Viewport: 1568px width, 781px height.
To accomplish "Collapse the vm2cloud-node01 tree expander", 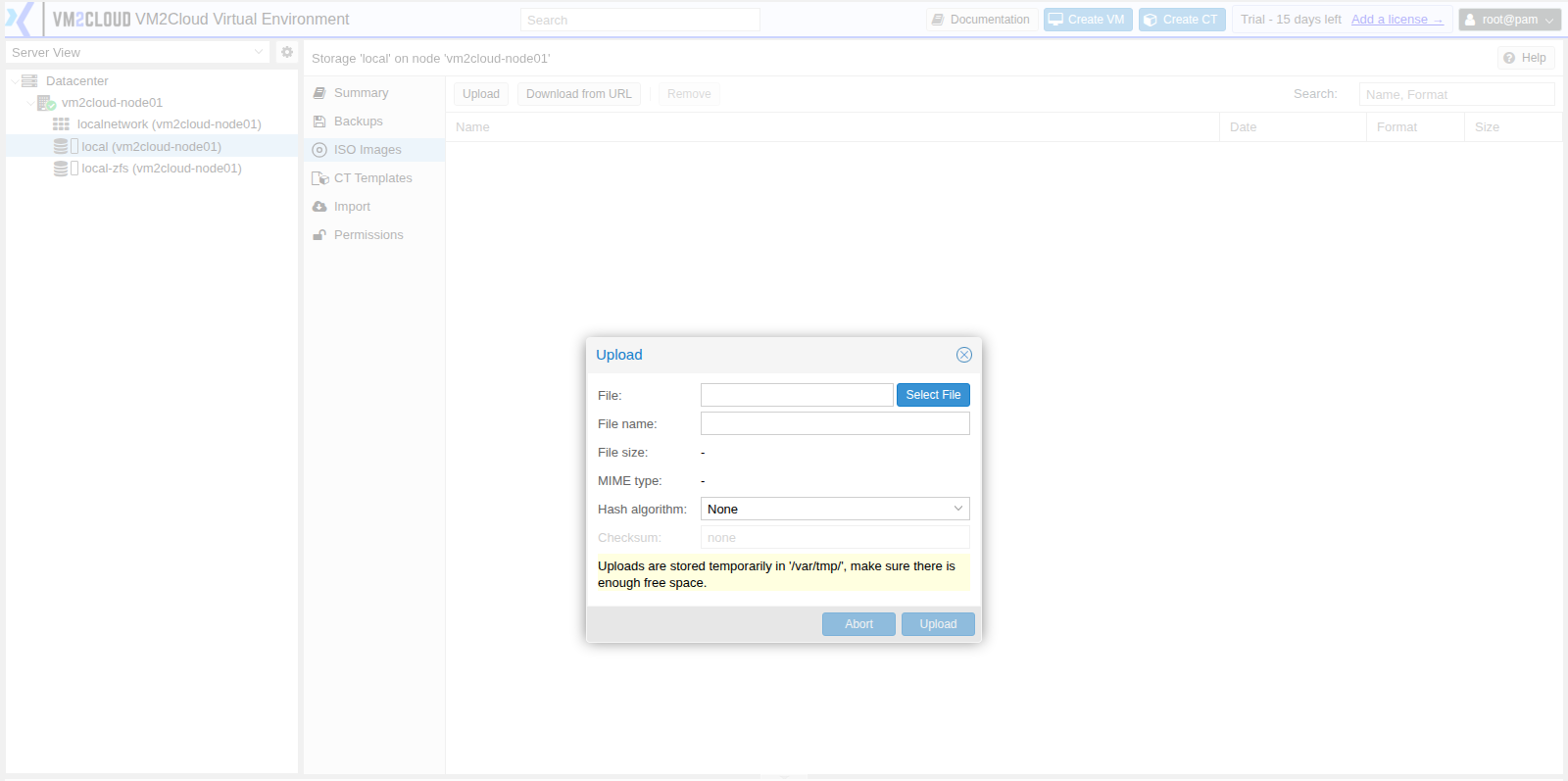I will [29, 103].
